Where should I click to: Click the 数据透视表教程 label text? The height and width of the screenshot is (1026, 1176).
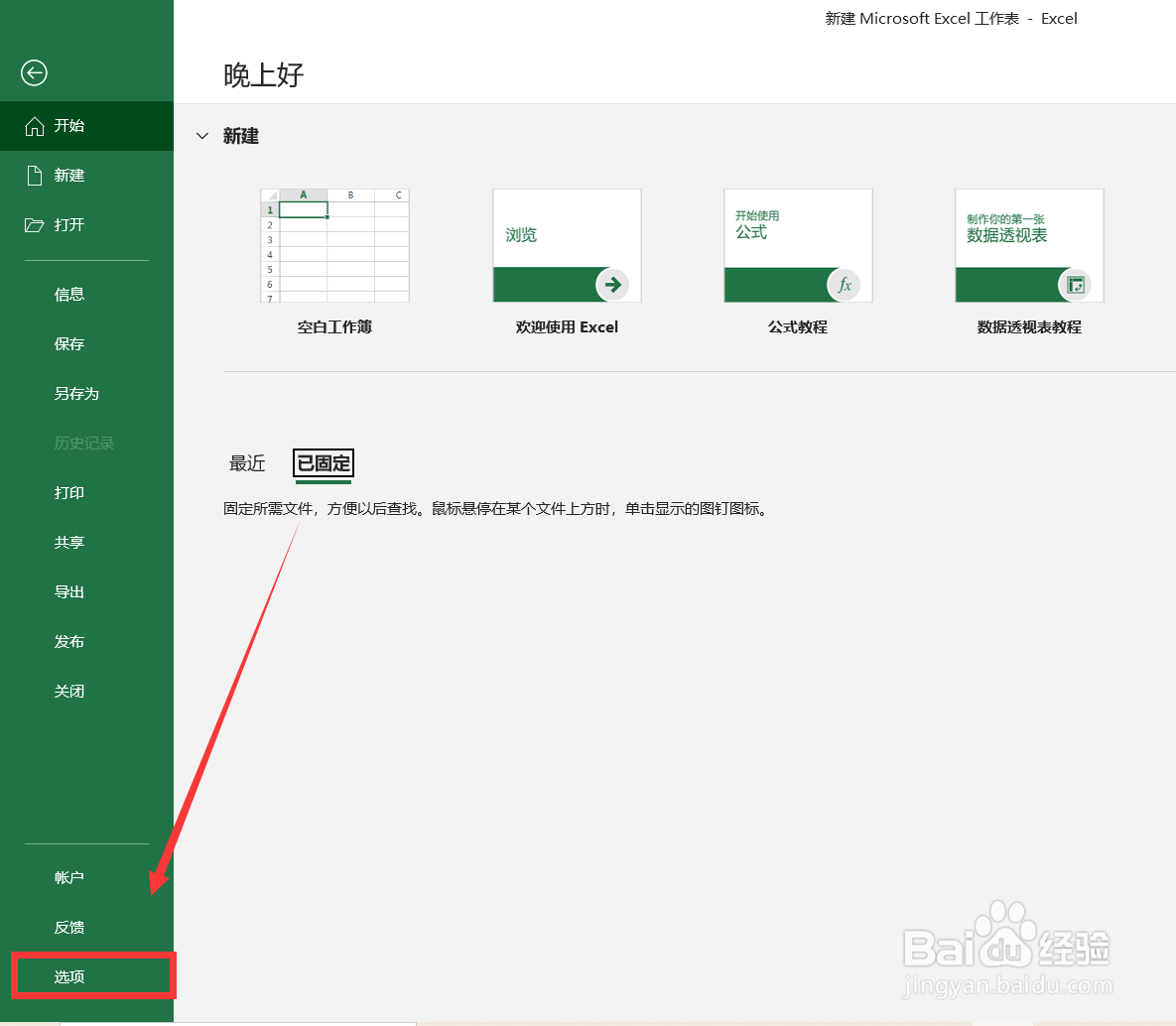point(1029,327)
